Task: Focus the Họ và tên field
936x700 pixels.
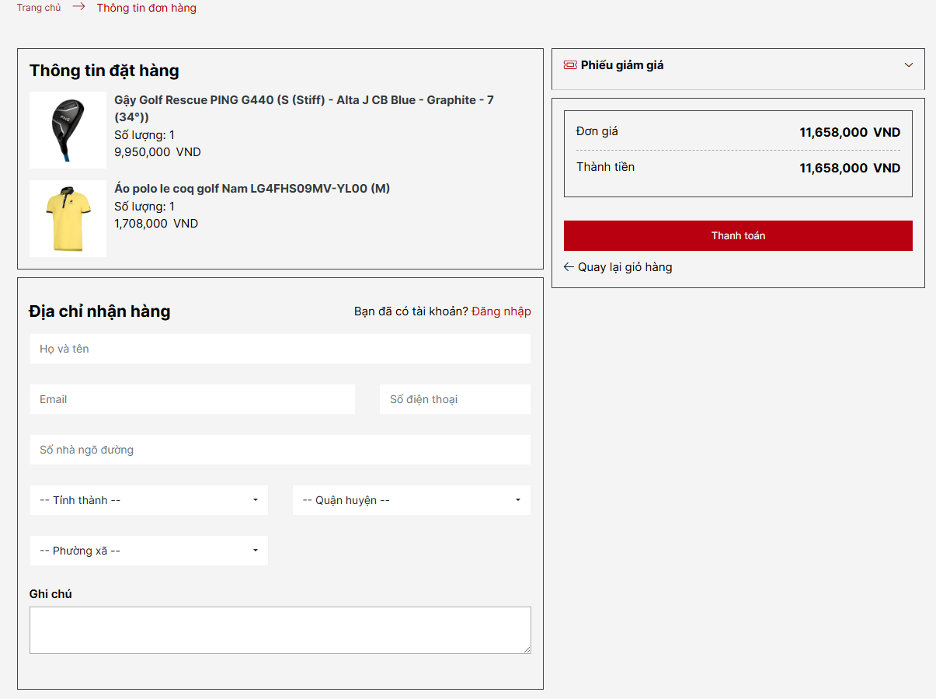Action: coord(280,349)
